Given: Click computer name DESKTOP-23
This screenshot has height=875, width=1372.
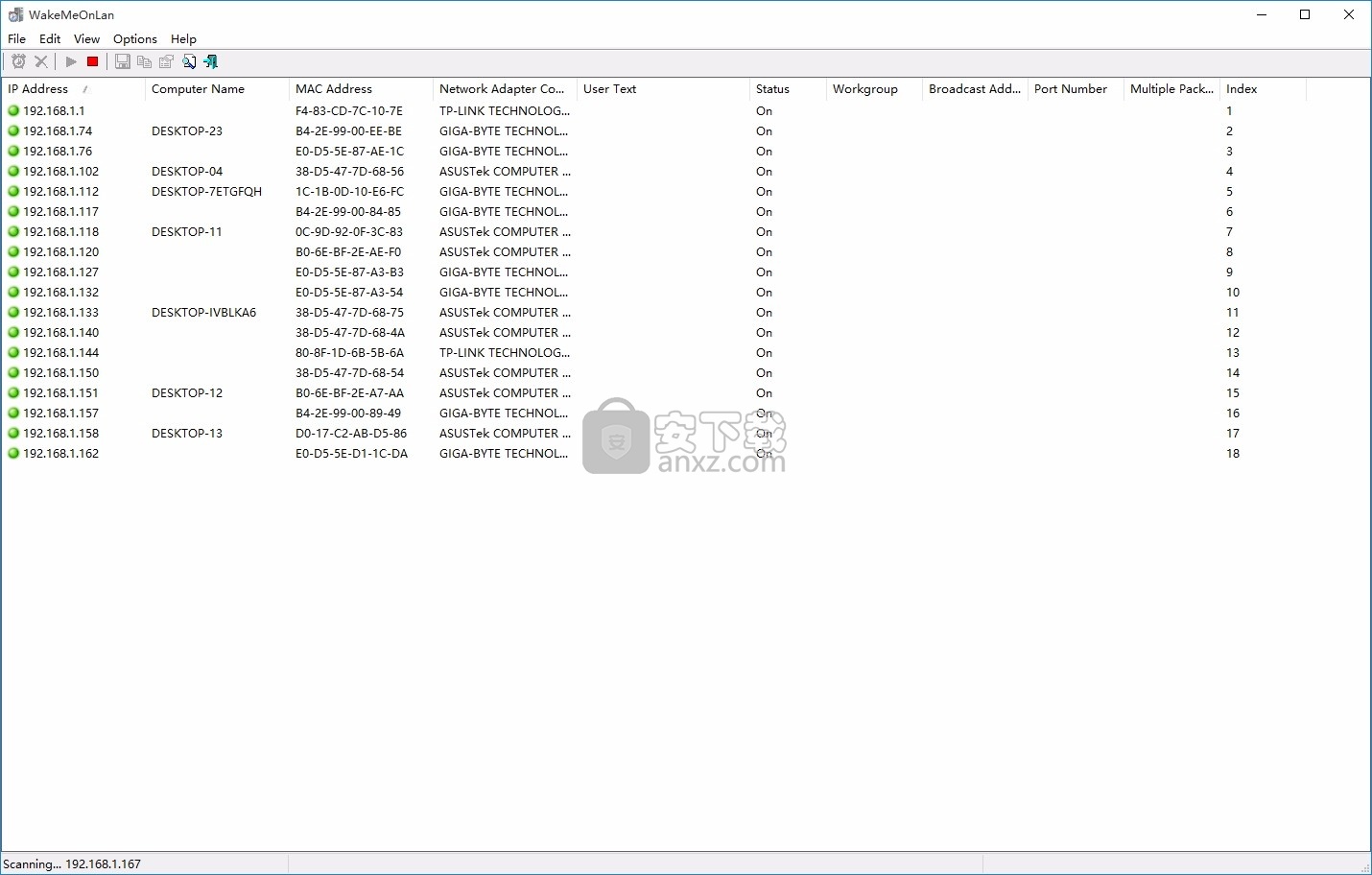Looking at the screenshot, I should click(187, 130).
